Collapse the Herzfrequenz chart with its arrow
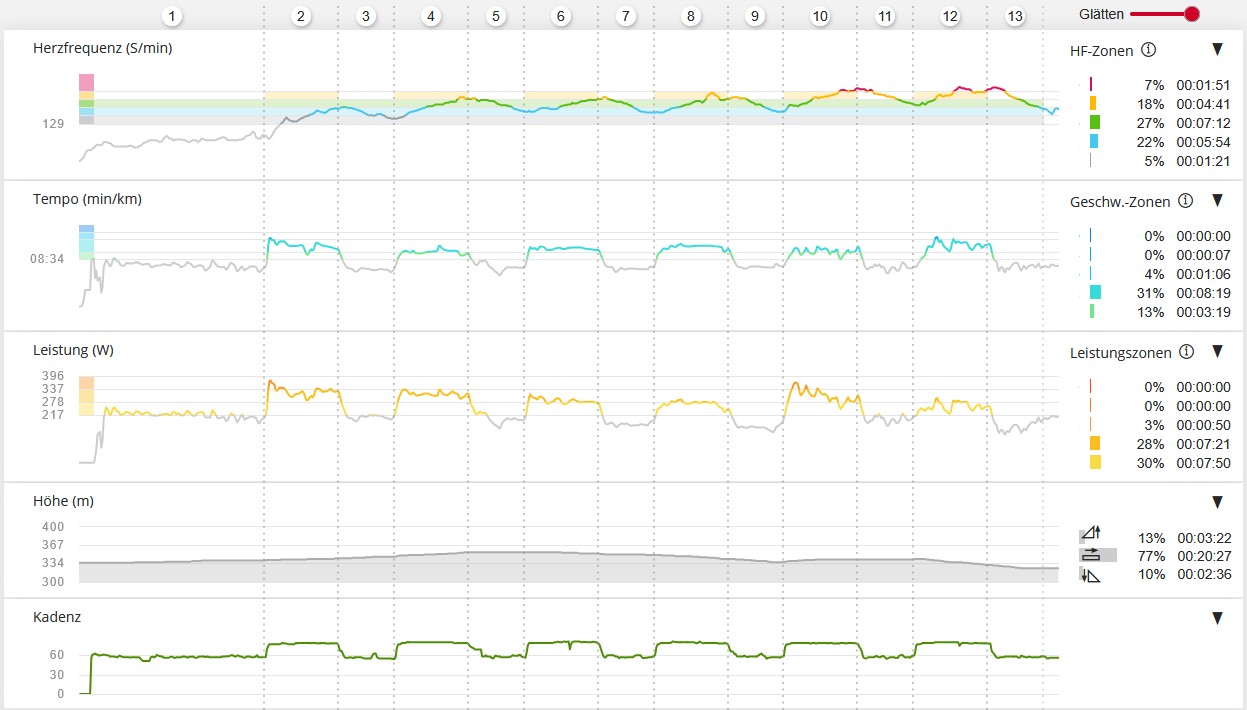This screenshot has width=1247, height=710. pos(1217,49)
